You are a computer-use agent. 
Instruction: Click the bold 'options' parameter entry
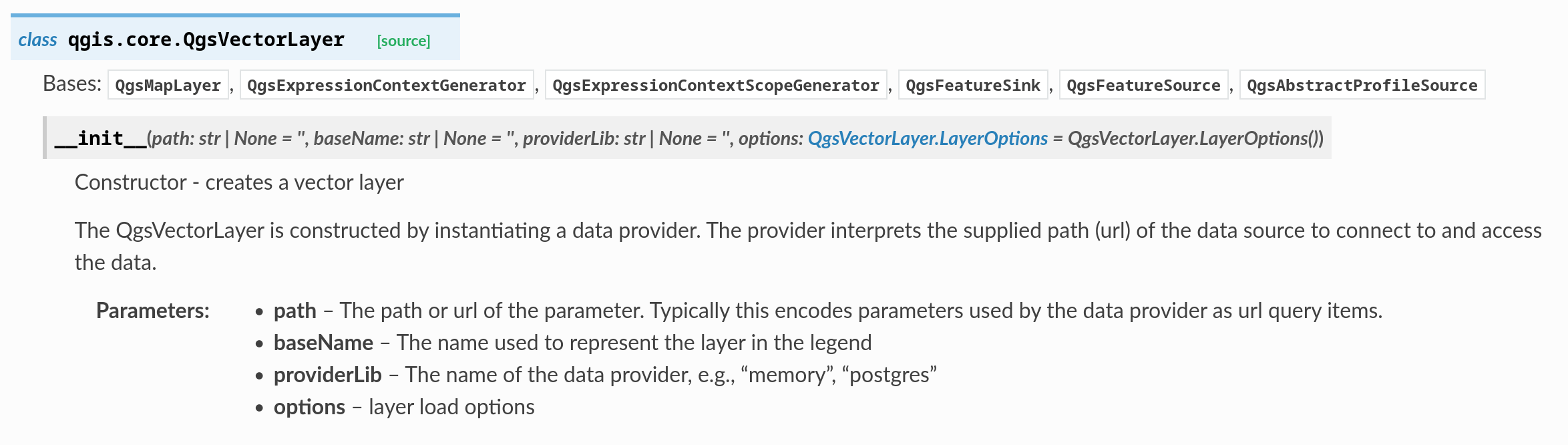[x=309, y=407]
